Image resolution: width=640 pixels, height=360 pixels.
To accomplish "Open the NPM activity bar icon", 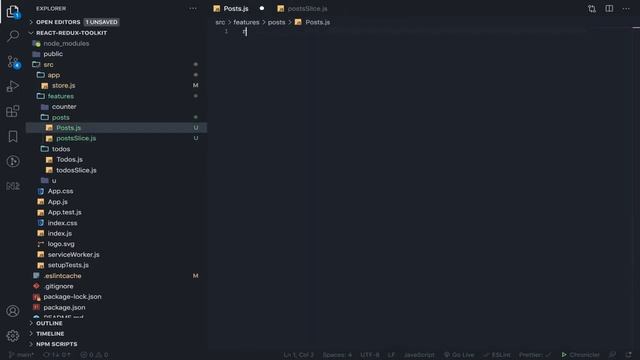I will (x=13, y=186).
